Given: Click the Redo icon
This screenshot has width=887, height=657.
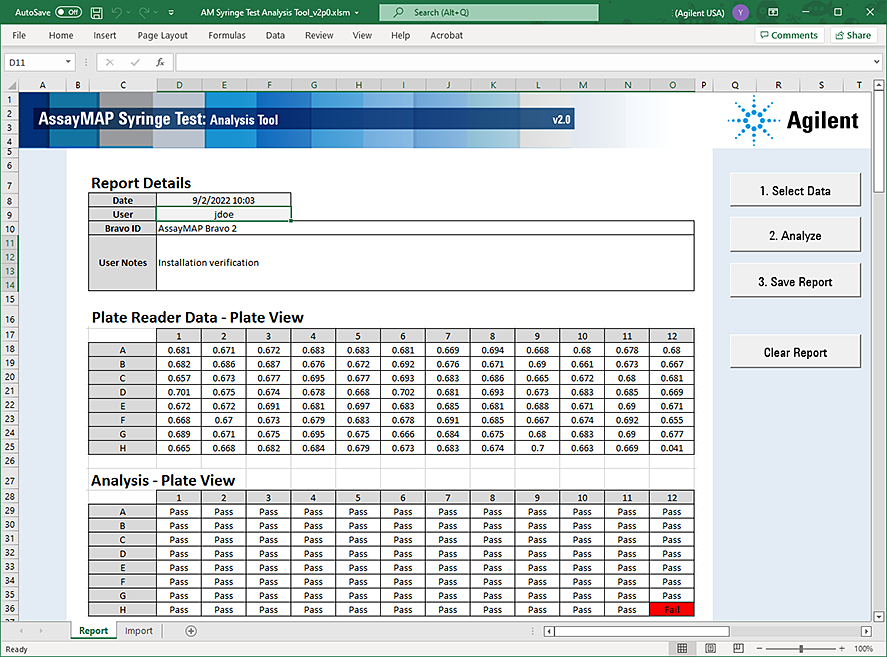Looking at the screenshot, I should [x=144, y=12].
